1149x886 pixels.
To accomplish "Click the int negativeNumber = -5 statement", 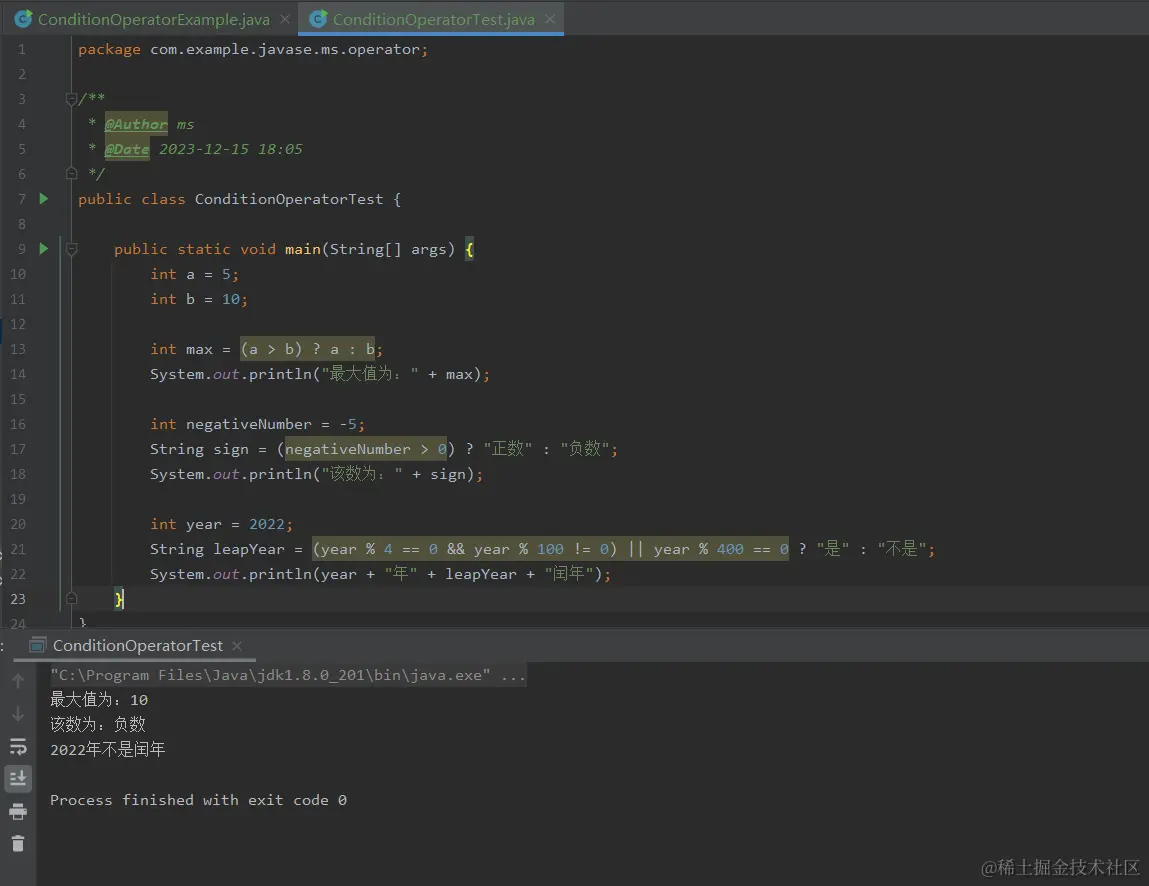I will coord(257,424).
